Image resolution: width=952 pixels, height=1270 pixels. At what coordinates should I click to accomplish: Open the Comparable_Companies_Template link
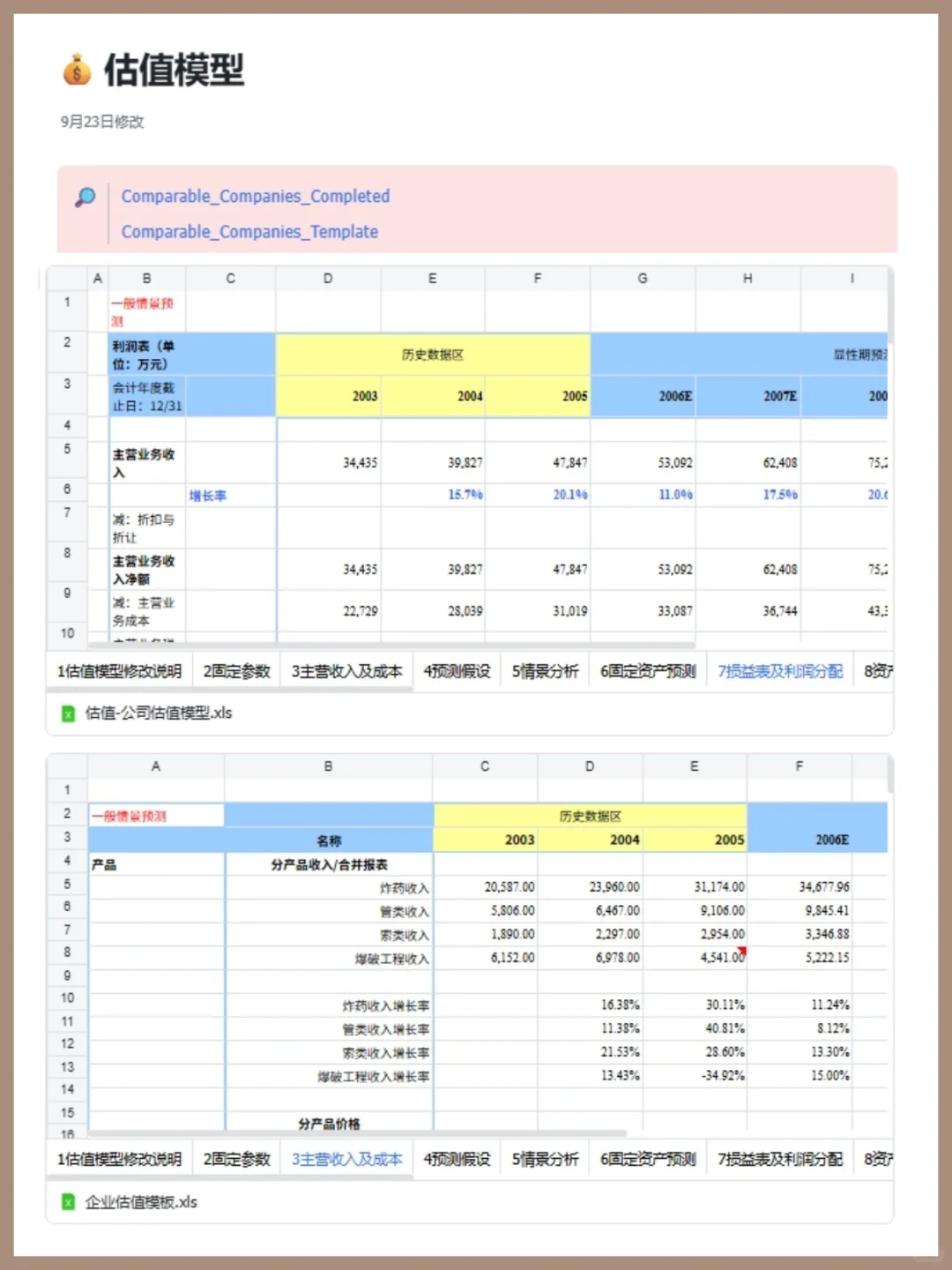[249, 231]
